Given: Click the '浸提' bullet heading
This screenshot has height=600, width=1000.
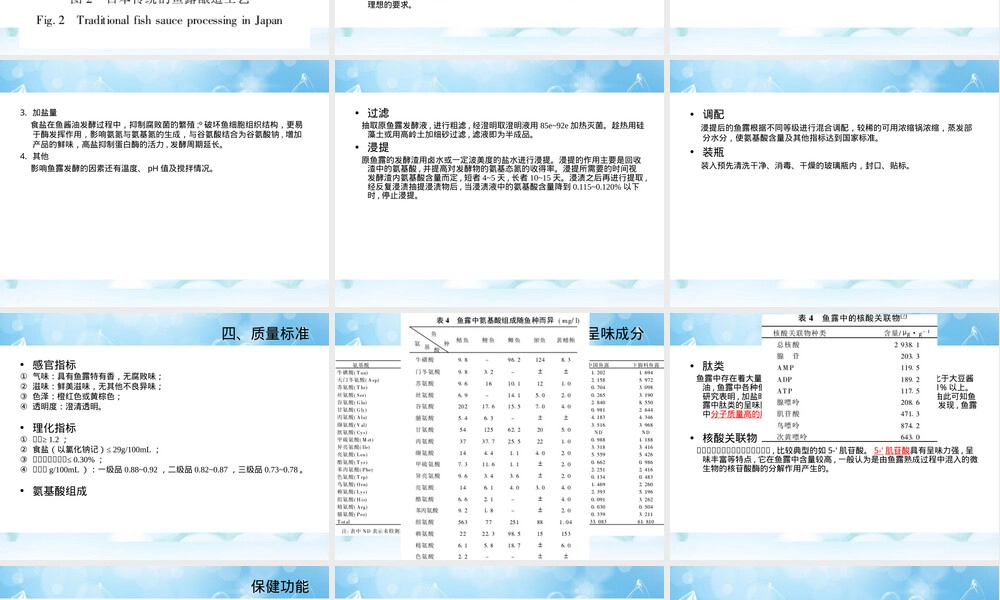Looking at the screenshot, I should pyautogui.click(x=378, y=147).
